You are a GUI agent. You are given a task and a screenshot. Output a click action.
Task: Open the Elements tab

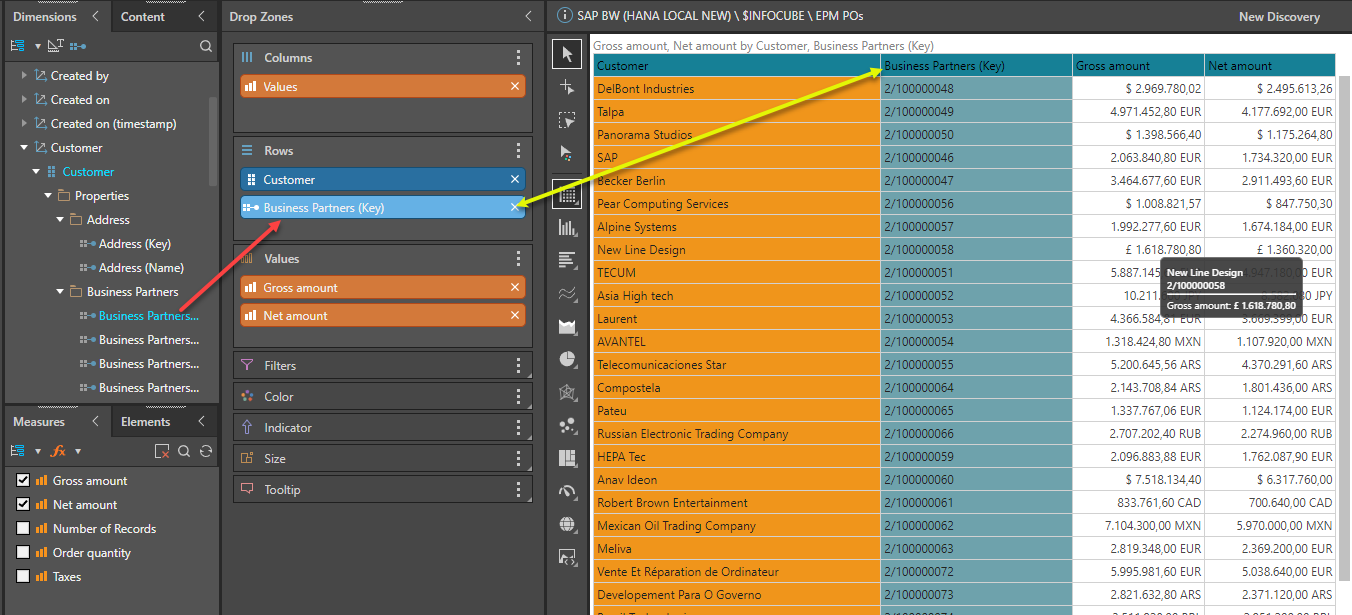click(146, 422)
